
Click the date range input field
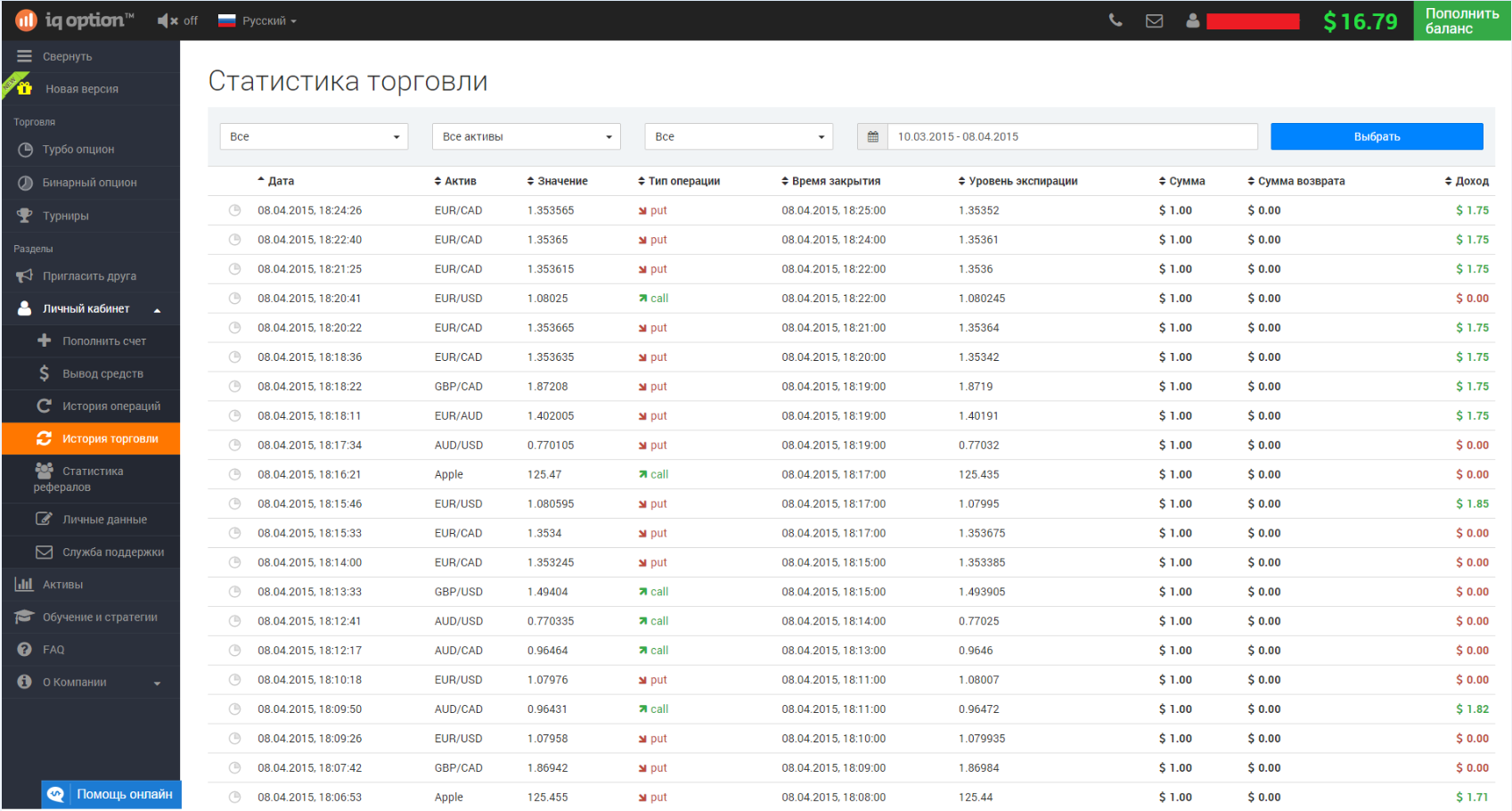pyautogui.click(x=1073, y=136)
